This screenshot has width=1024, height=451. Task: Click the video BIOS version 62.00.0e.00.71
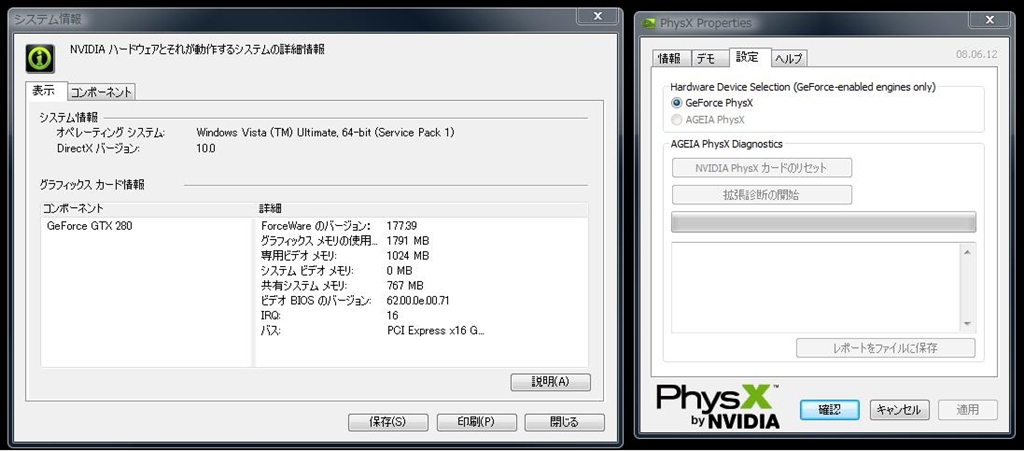tap(418, 301)
